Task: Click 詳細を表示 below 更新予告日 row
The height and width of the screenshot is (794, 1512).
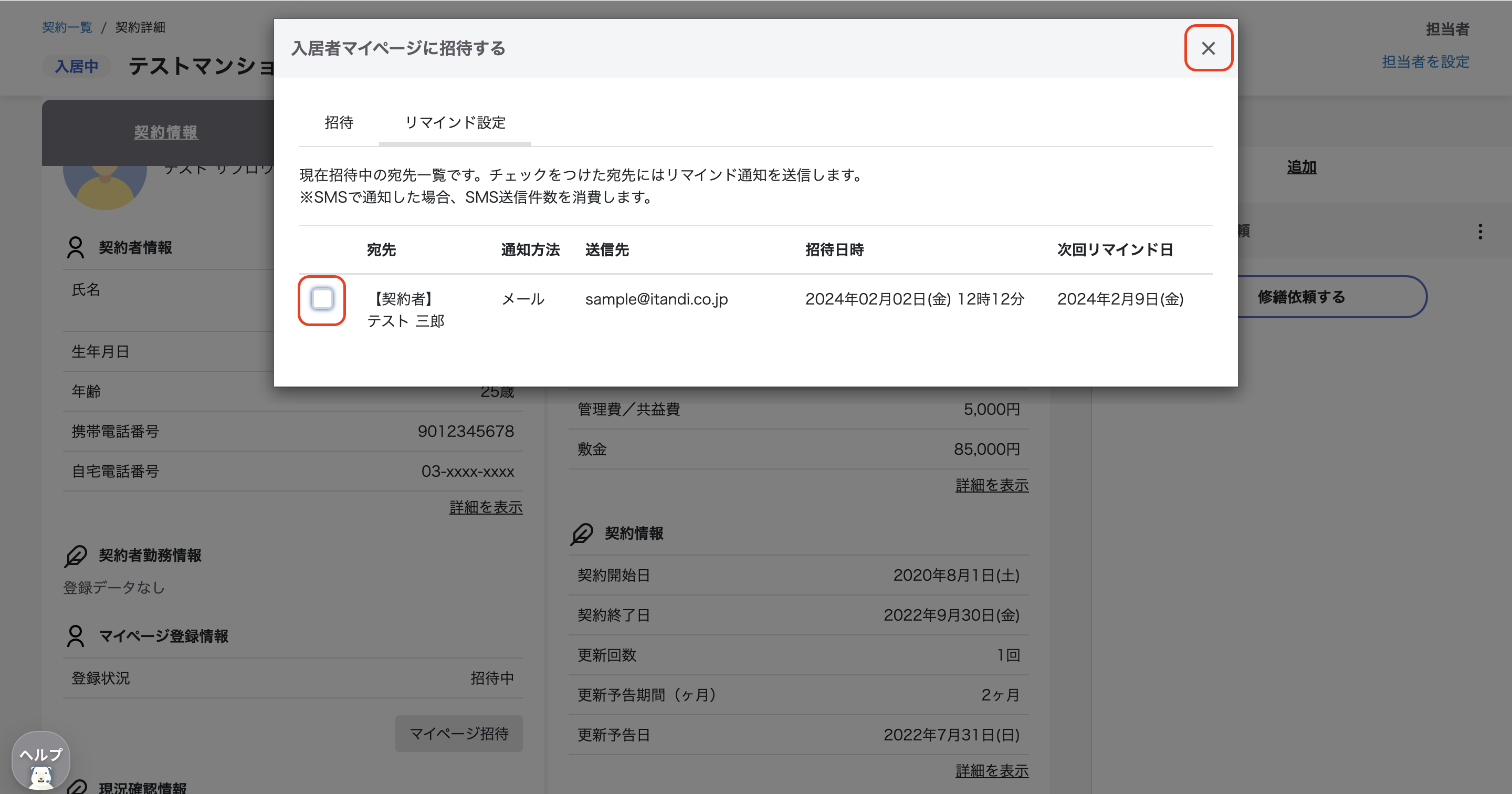Action: point(991,770)
